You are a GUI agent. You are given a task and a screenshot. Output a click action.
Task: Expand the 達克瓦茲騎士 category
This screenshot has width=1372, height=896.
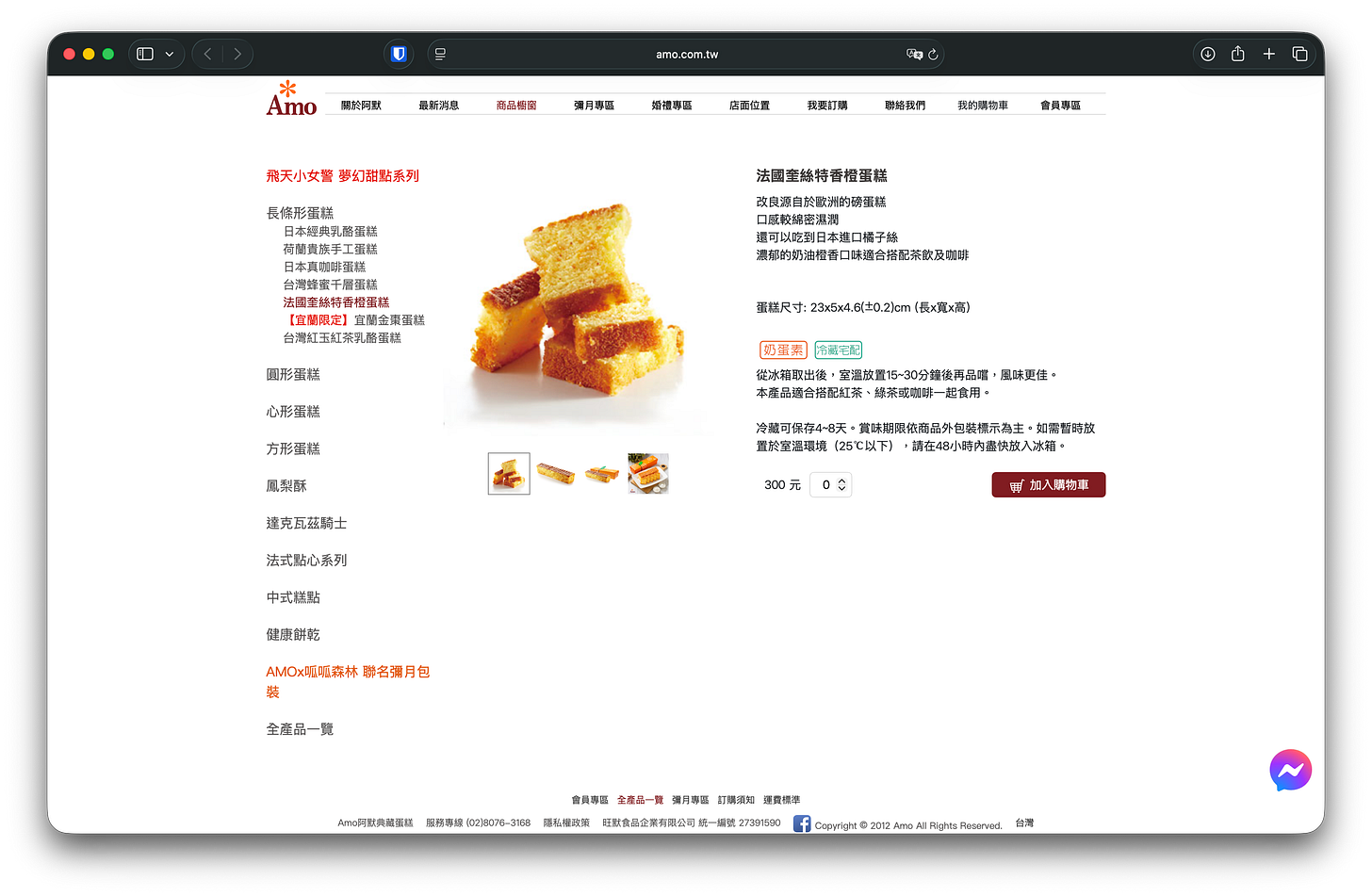[306, 523]
